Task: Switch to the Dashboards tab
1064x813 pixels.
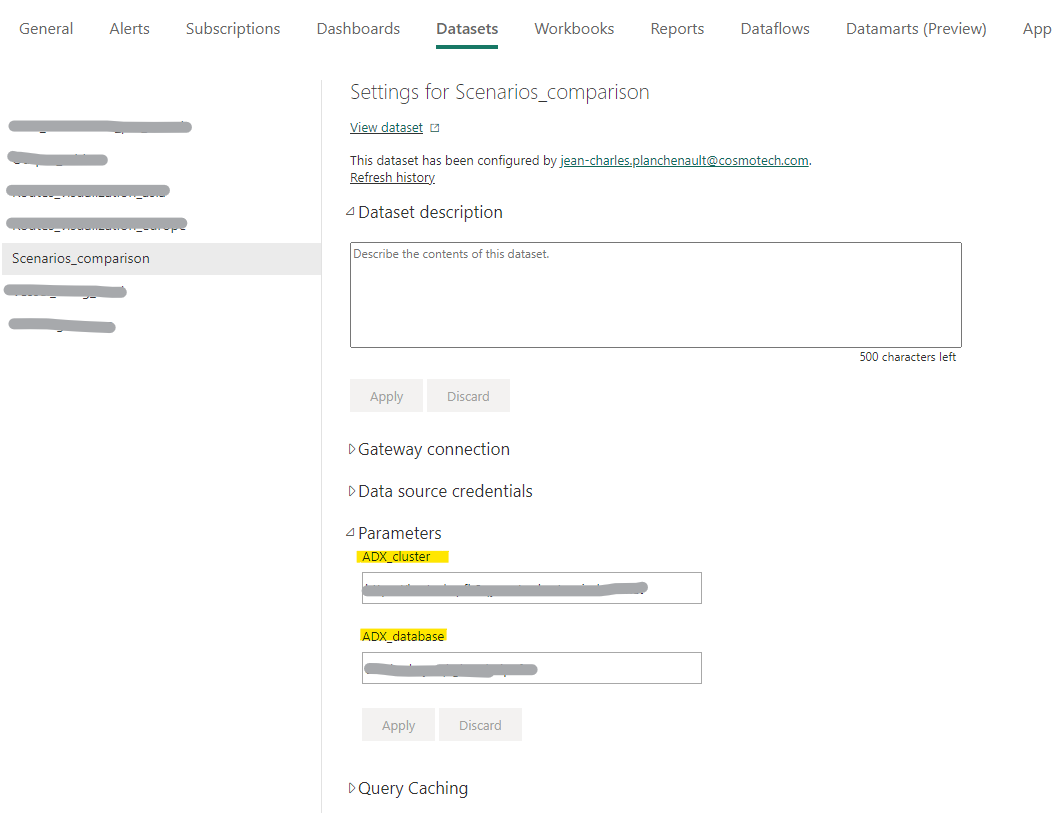Action: coord(357,28)
